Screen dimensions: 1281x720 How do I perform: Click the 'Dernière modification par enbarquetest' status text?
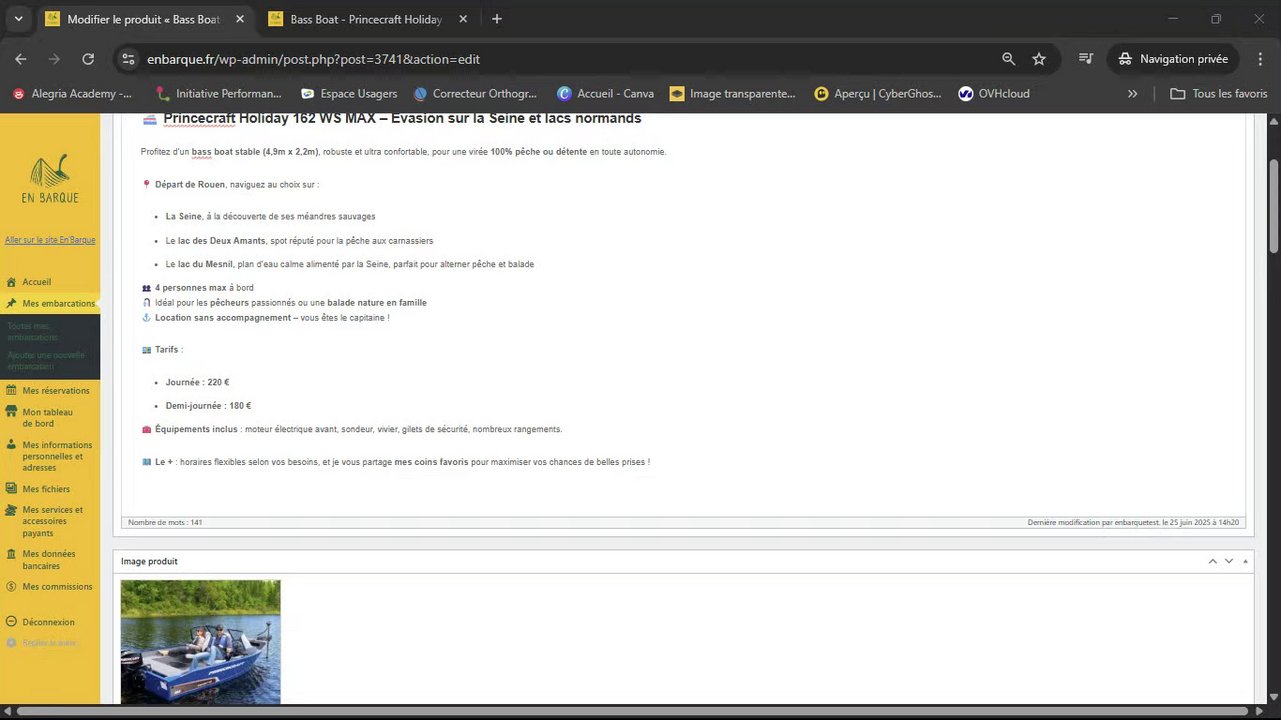(x=1133, y=522)
